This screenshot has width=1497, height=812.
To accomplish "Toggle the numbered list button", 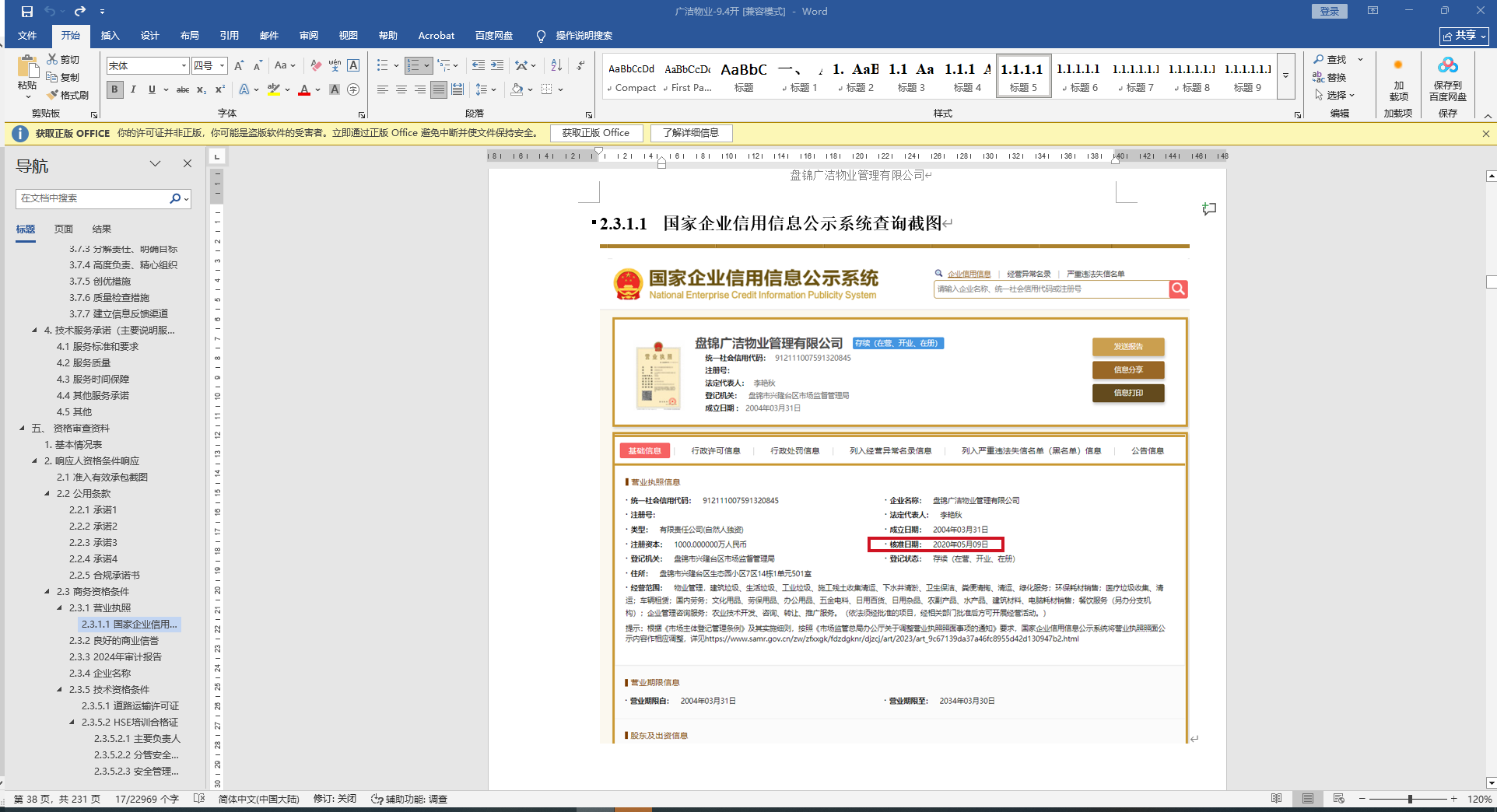I will 413,65.
